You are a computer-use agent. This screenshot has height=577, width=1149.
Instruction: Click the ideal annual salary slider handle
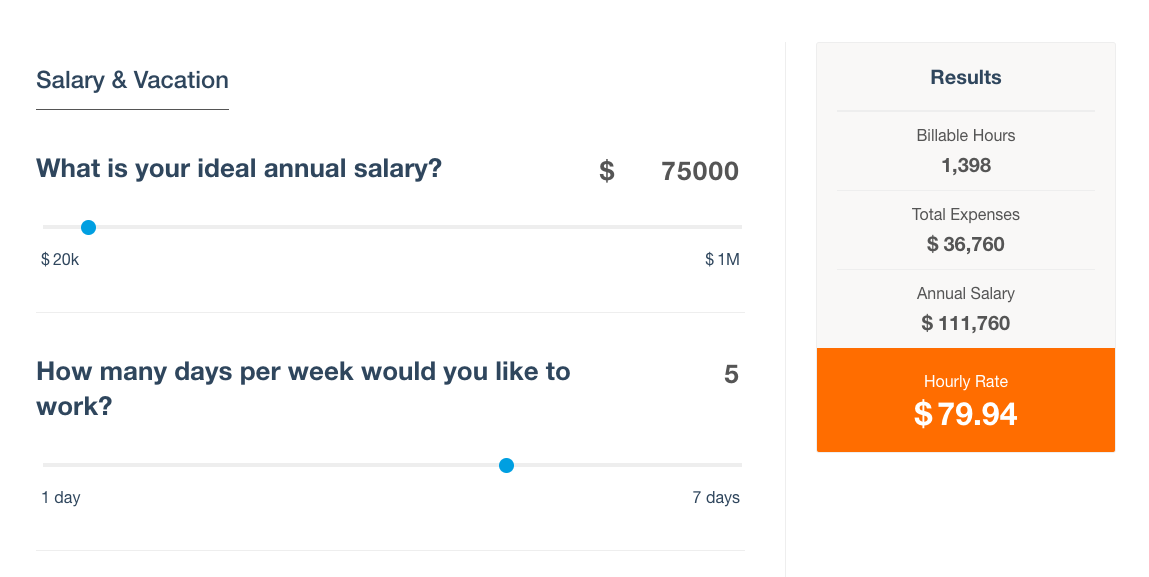coord(88,228)
